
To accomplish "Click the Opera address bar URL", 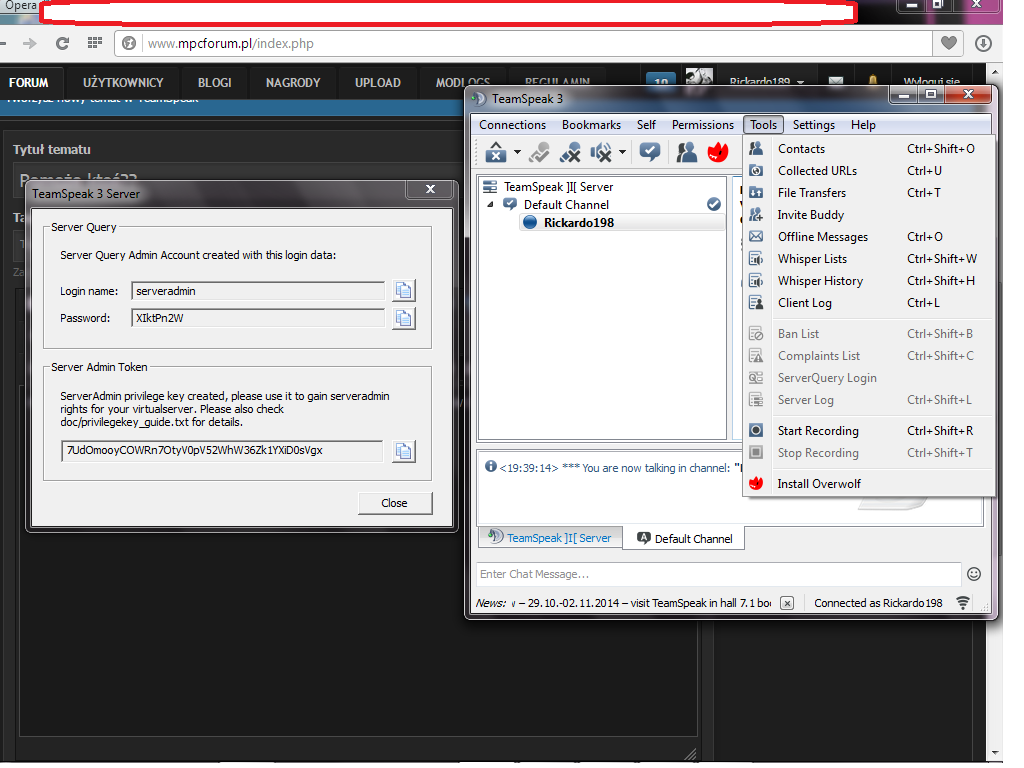I will [x=230, y=44].
